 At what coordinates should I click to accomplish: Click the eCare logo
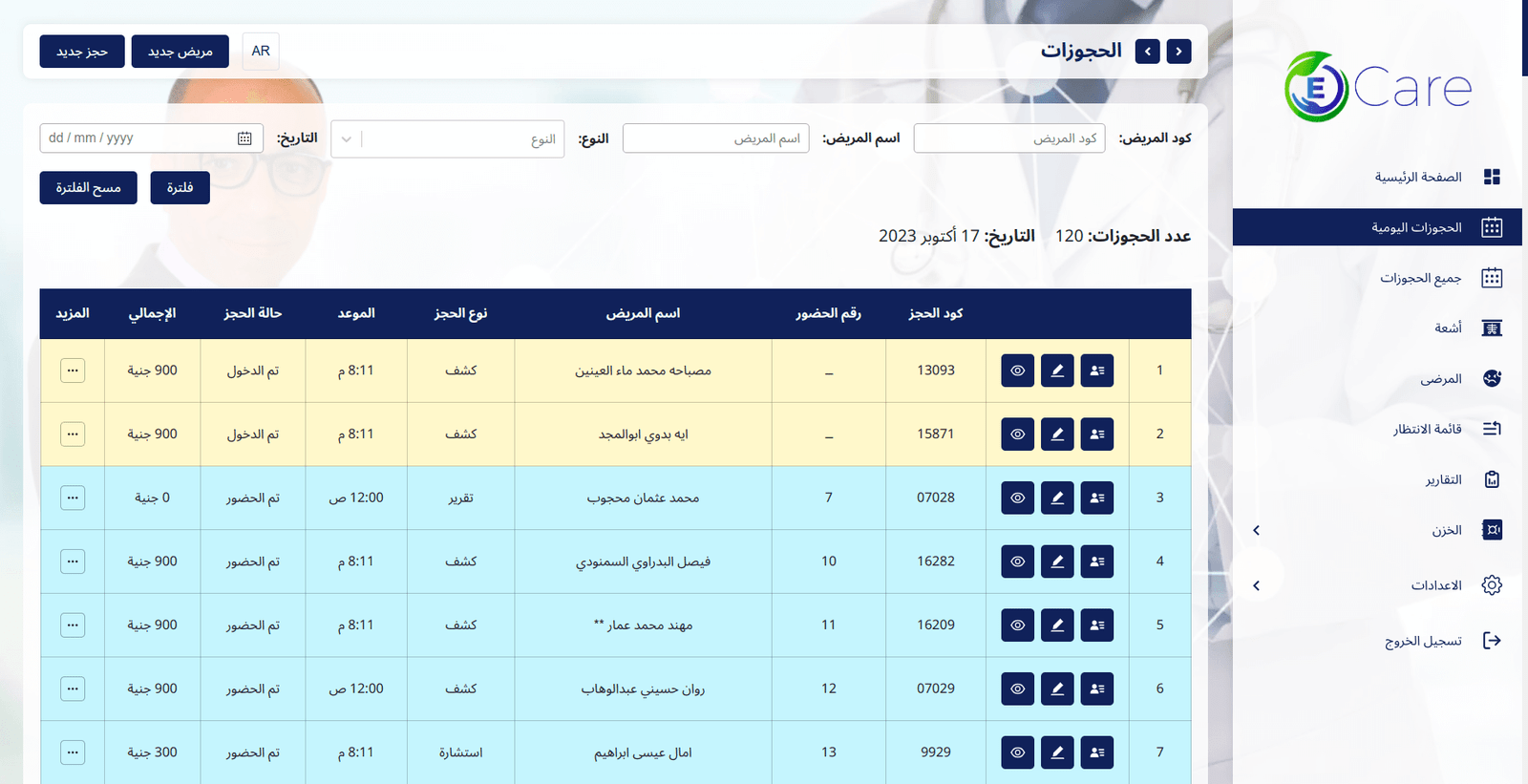[1377, 87]
